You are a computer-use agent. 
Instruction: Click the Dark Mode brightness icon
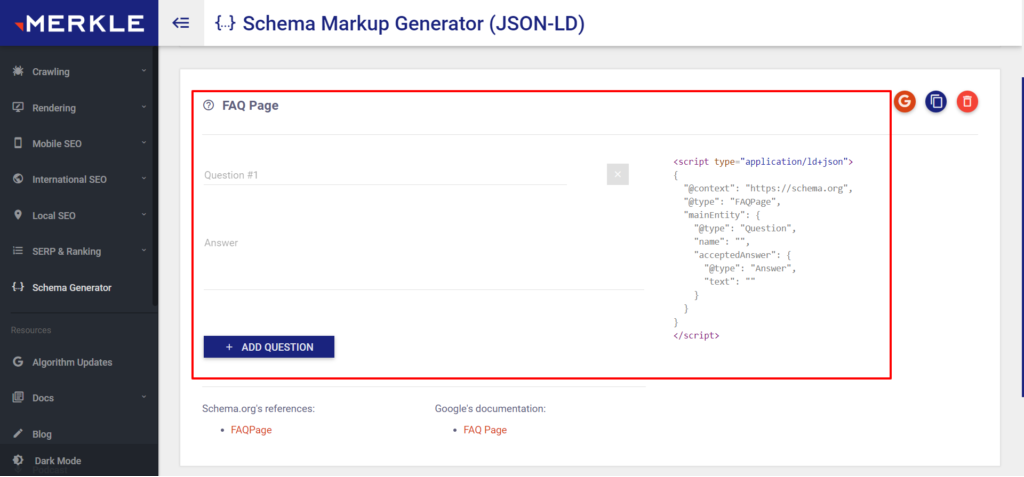18,461
